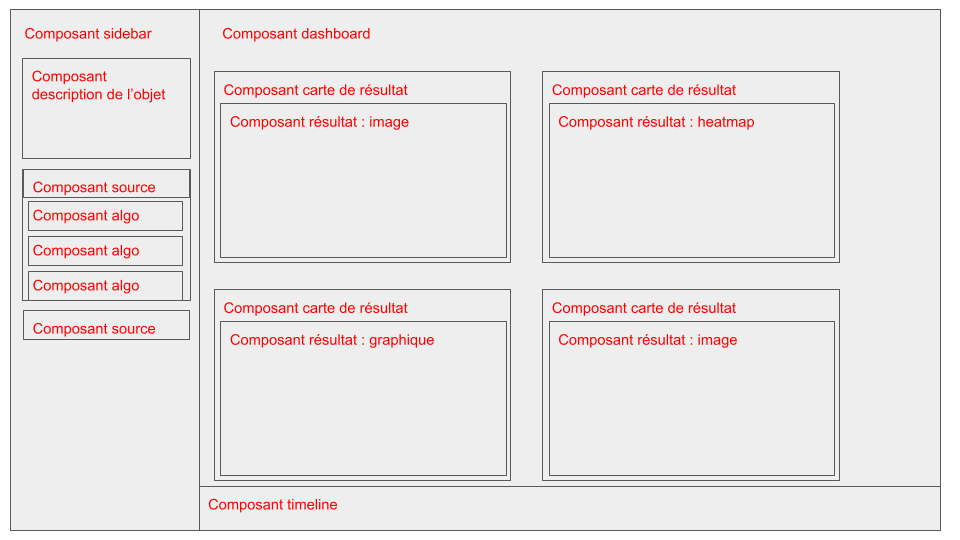Select the first Composant algo item
960x540 pixels.
click(x=105, y=216)
